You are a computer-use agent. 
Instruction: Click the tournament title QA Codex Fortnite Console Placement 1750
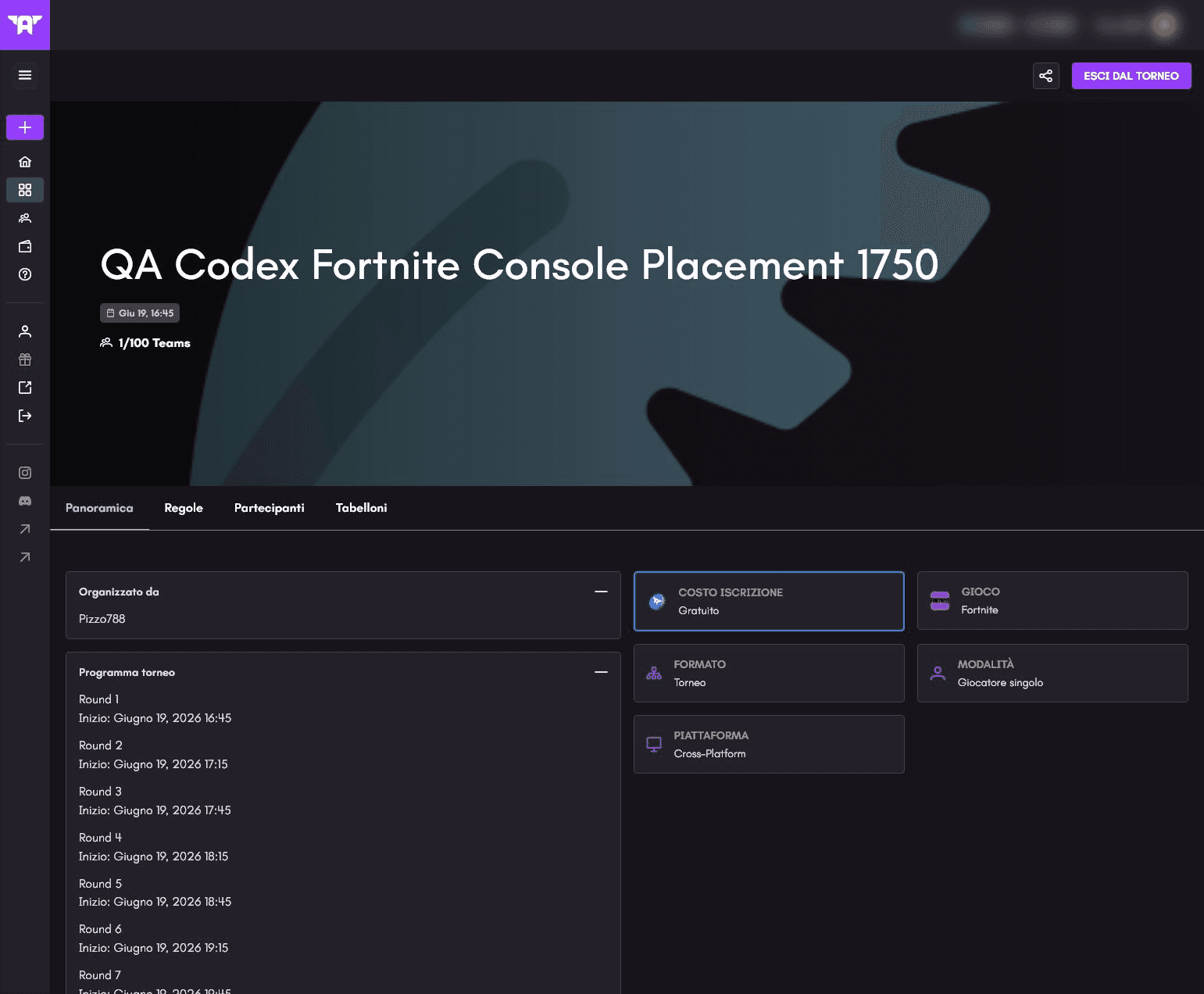pyautogui.click(x=520, y=265)
